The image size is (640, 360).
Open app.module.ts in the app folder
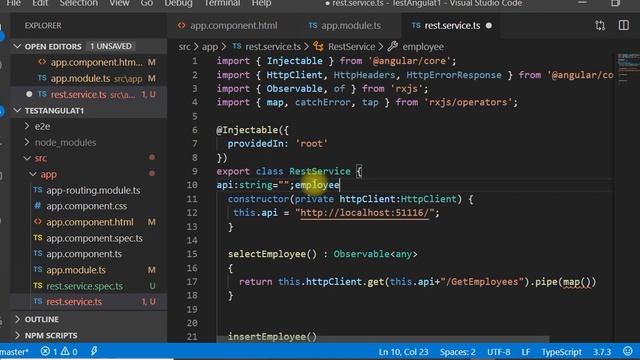point(76,270)
